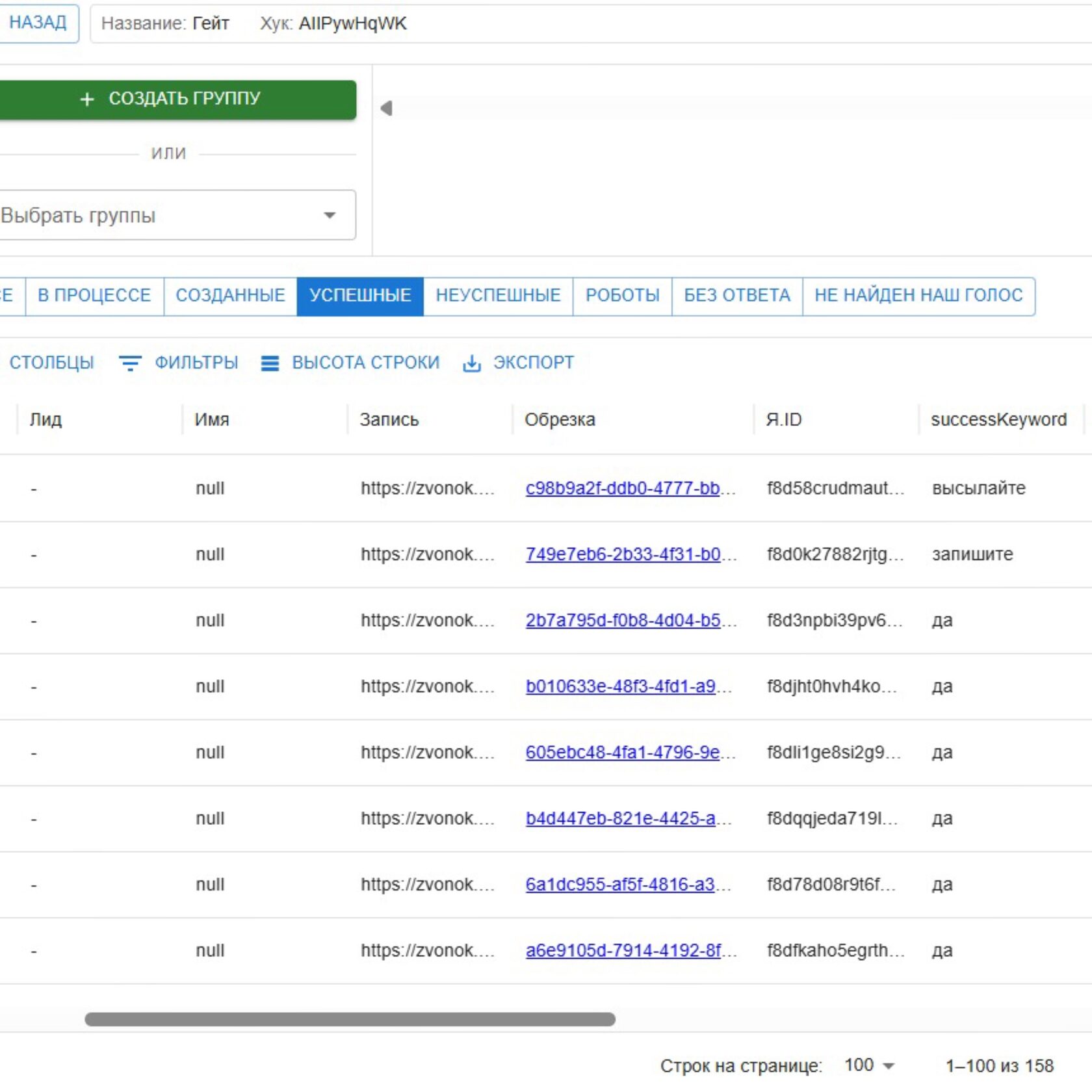
Task: Open the Выбрать группы dropdown
Action: 177,215
